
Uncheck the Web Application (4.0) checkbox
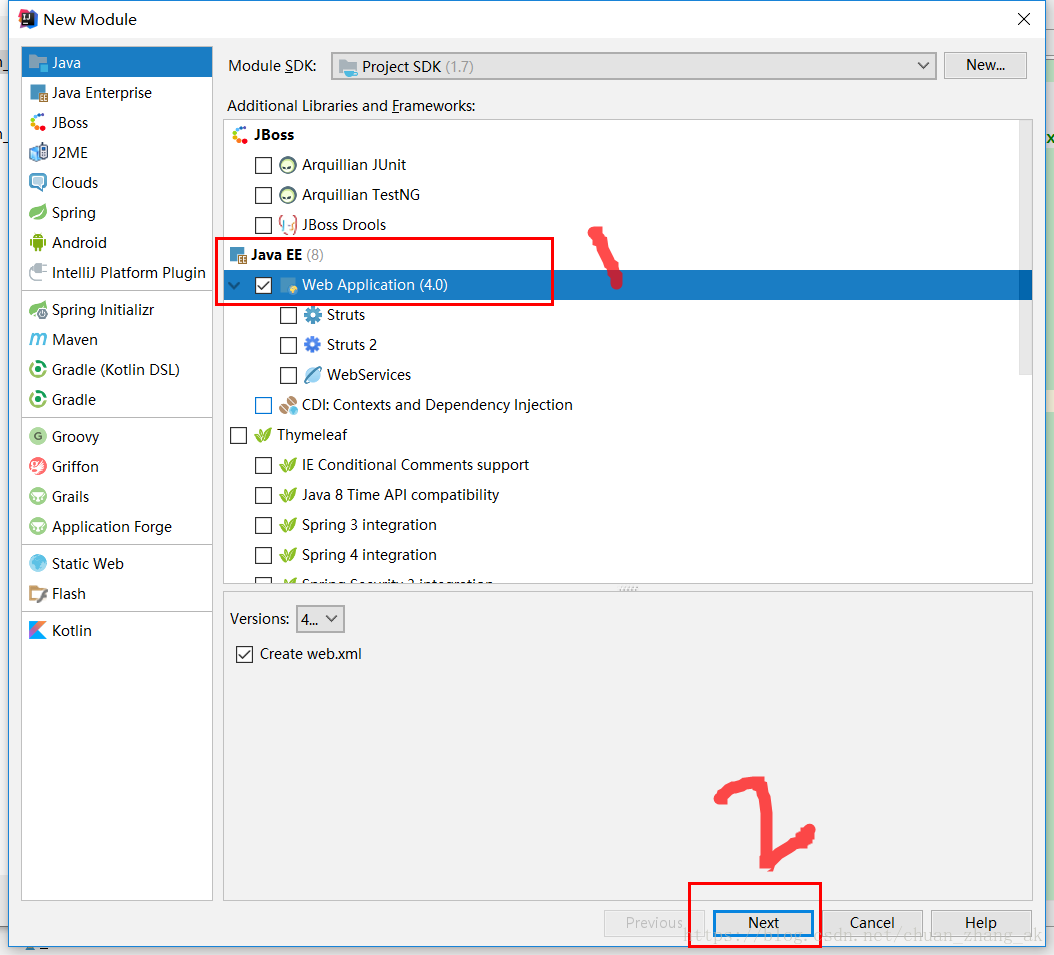(x=264, y=285)
